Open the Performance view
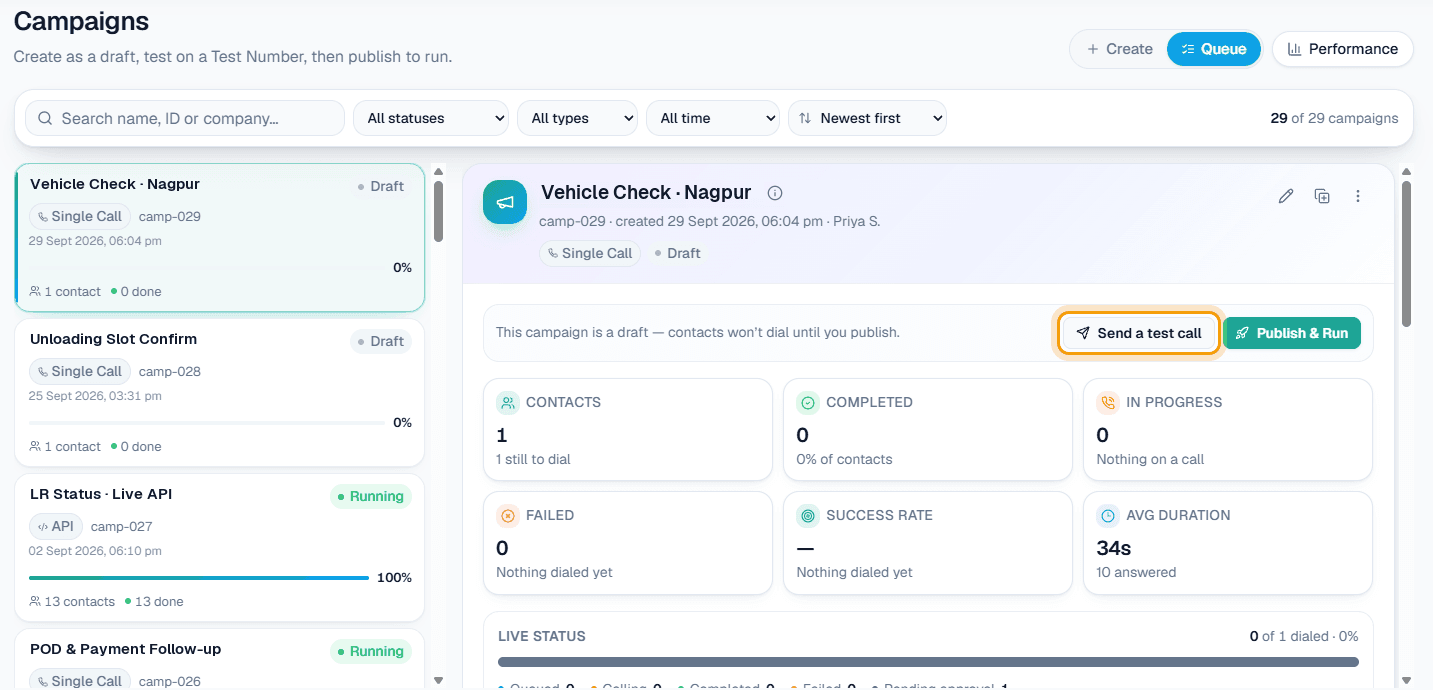 [x=1342, y=49]
